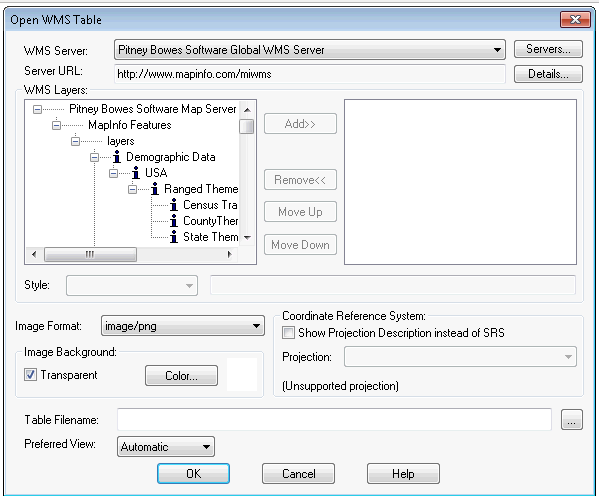Click the info icon beside Demographic Data

pyautogui.click(x=117, y=157)
